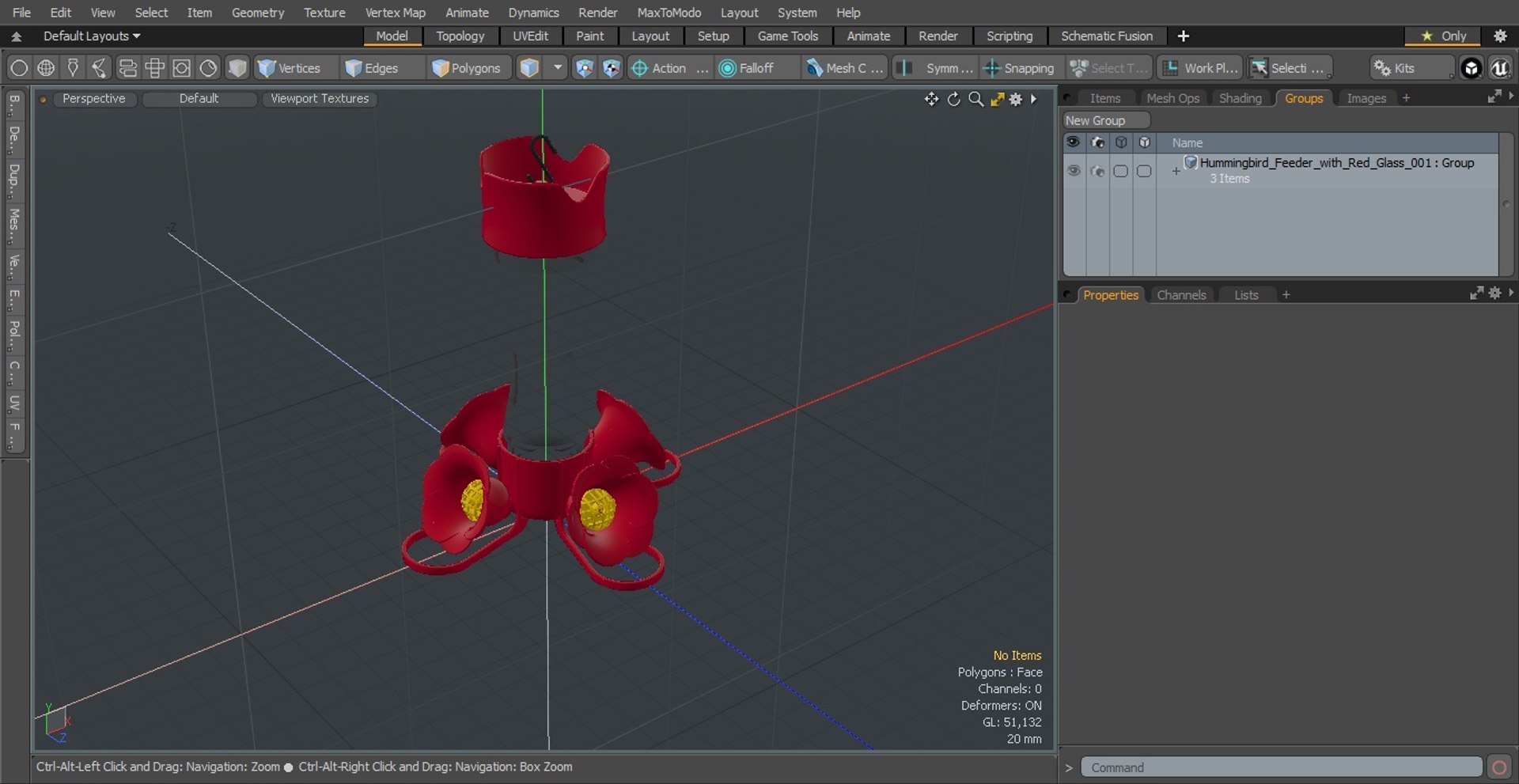Image resolution: width=1519 pixels, height=784 pixels.
Task: Click the layout settings gear top-right
Action: [1500, 36]
